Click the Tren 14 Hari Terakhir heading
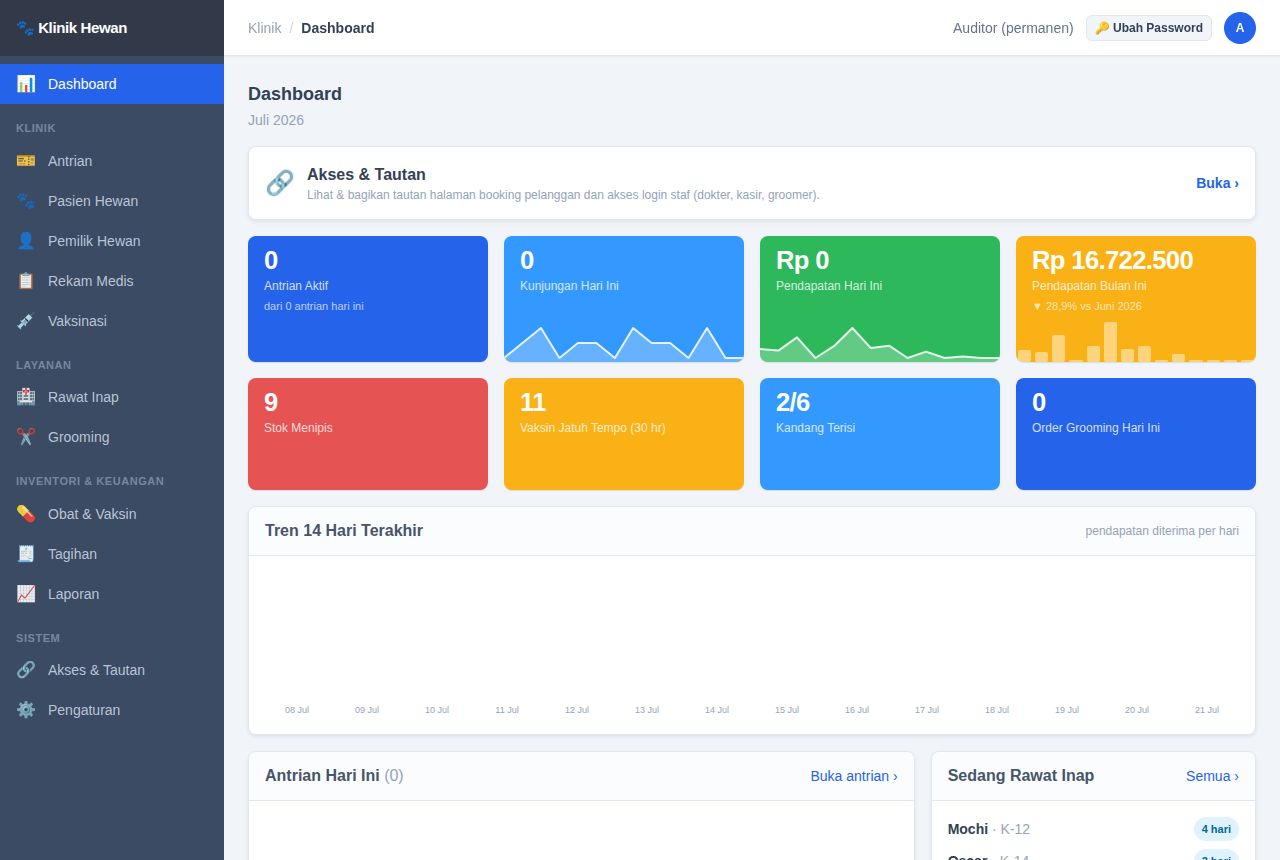 pyautogui.click(x=344, y=531)
